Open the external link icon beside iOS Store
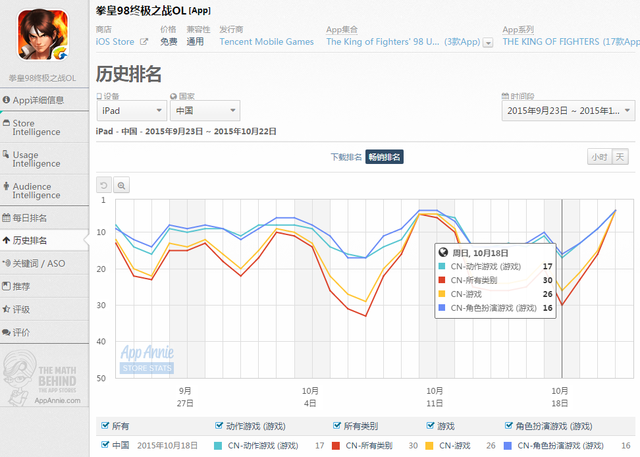Image resolution: width=640 pixels, height=457 pixels. 144,41
